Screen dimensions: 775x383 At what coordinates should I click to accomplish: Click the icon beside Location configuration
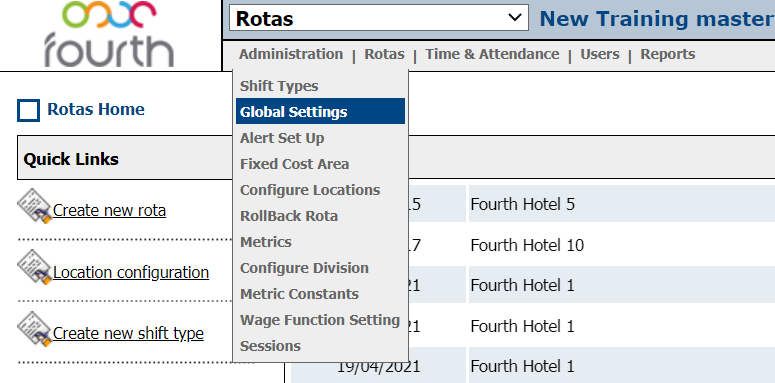35,268
